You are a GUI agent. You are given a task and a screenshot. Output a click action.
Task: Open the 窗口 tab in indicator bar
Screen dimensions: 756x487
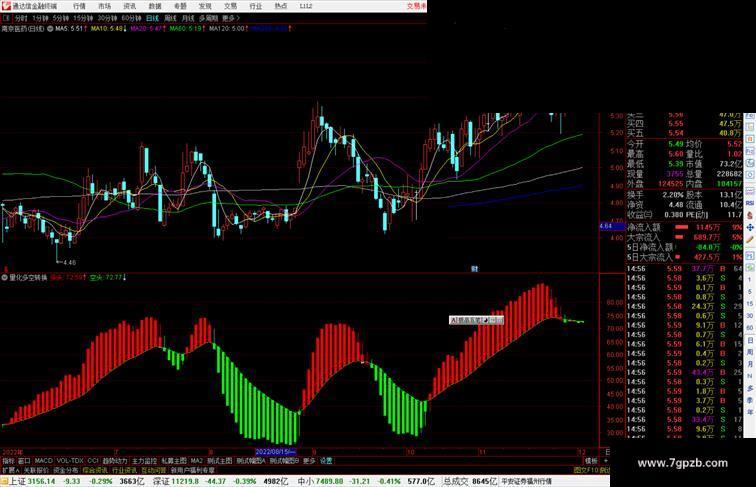point(24,461)
